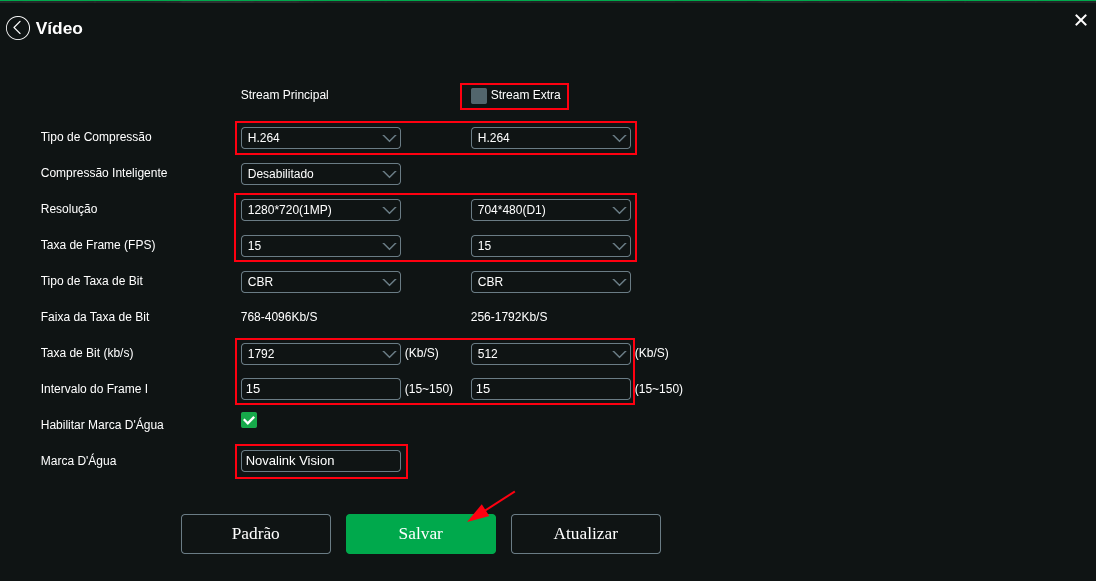The height and width of the screenshot is (581, 1096).
Task: Open main stream Tipo de Compressão dropdown
Action: (320, 138)
